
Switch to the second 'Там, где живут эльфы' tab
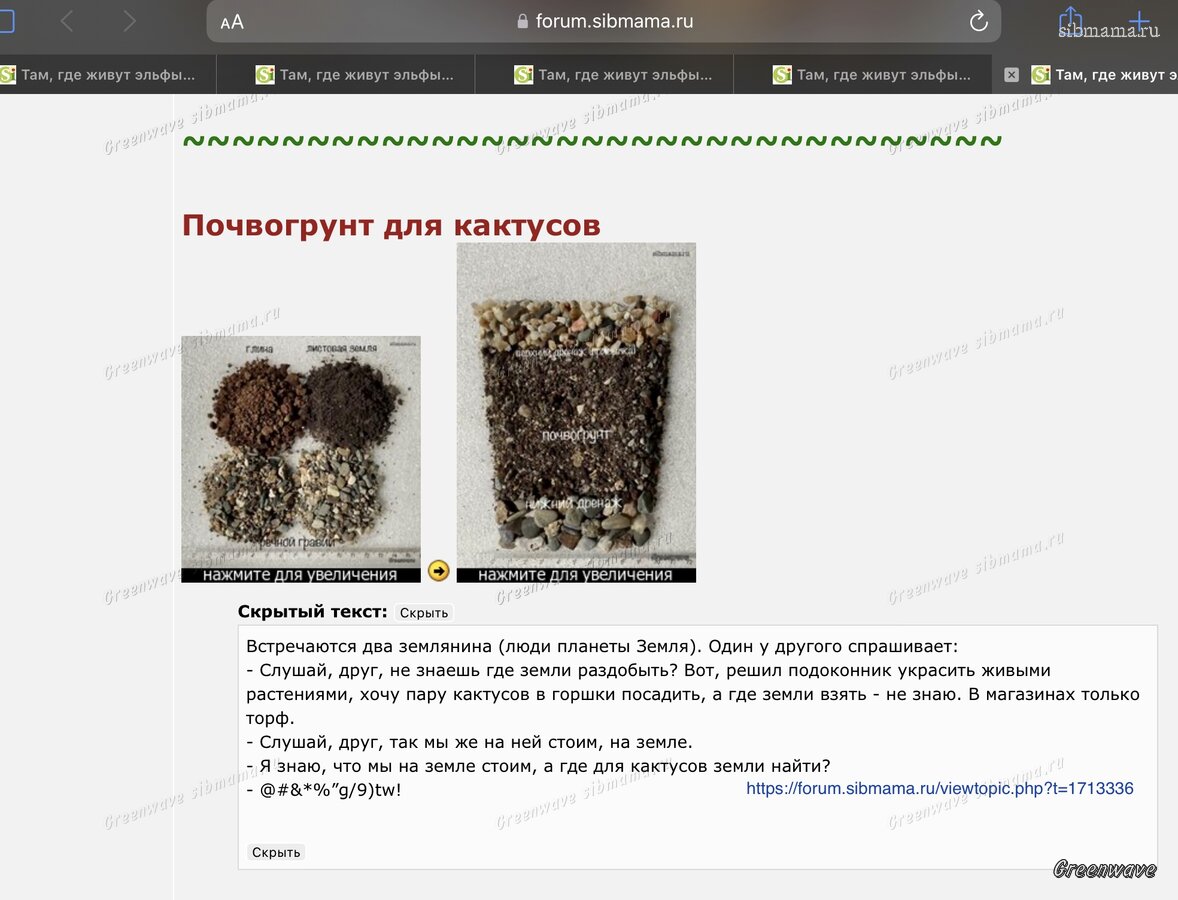[346, 74]
